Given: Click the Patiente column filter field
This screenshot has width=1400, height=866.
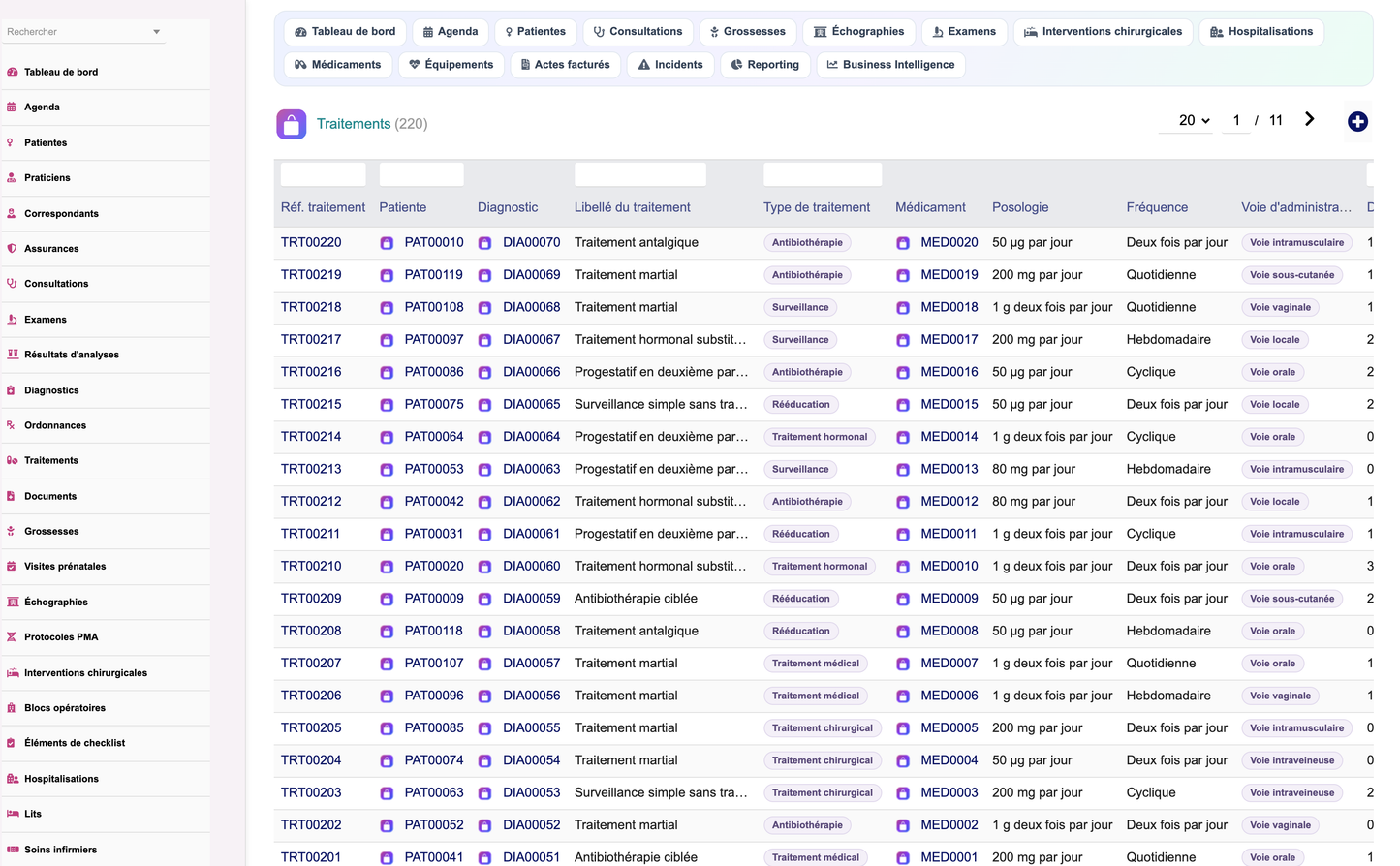Looking at the screenshot, I should point(421,174).
